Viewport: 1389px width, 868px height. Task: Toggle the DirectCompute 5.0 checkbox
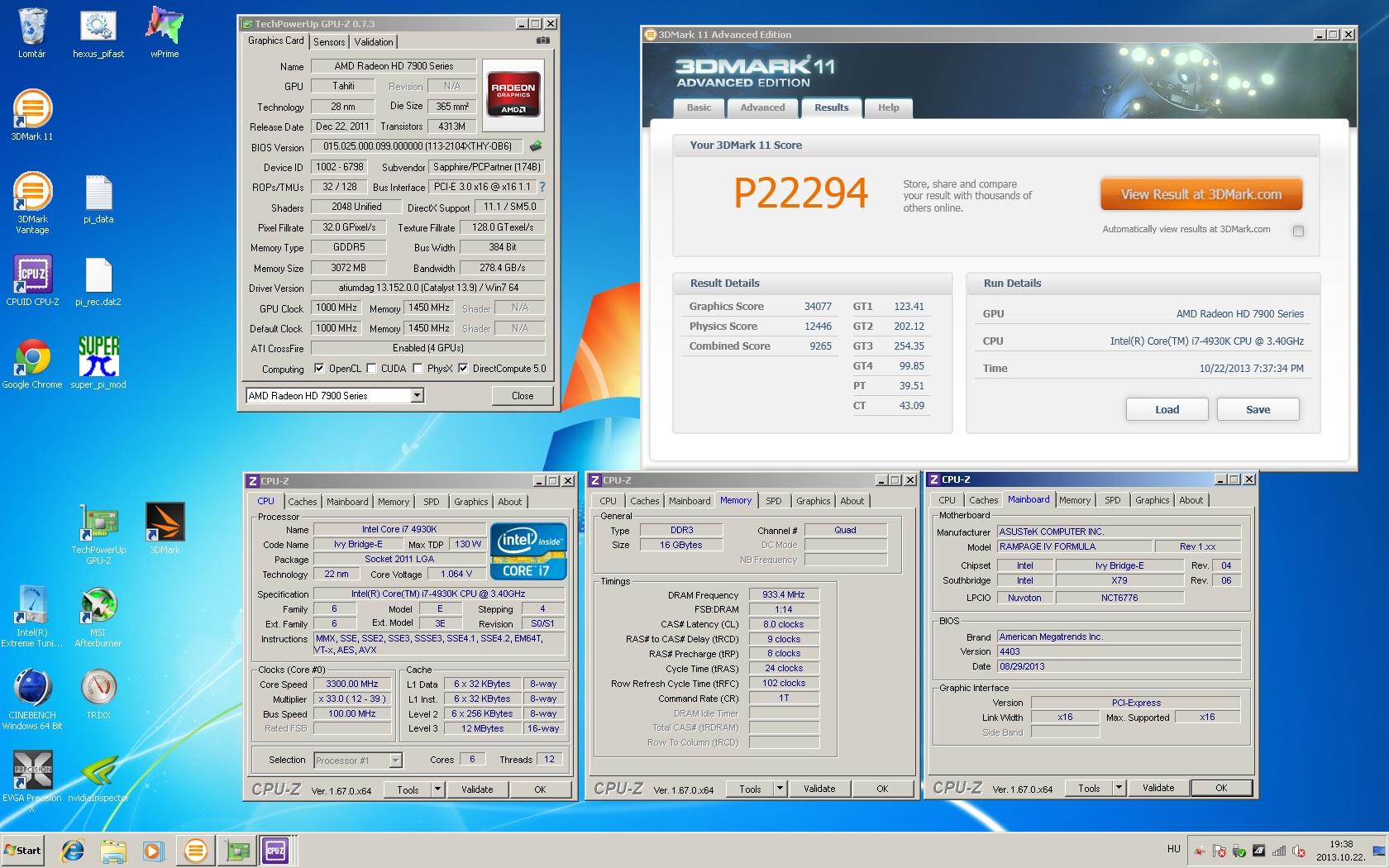click(463, 369)
